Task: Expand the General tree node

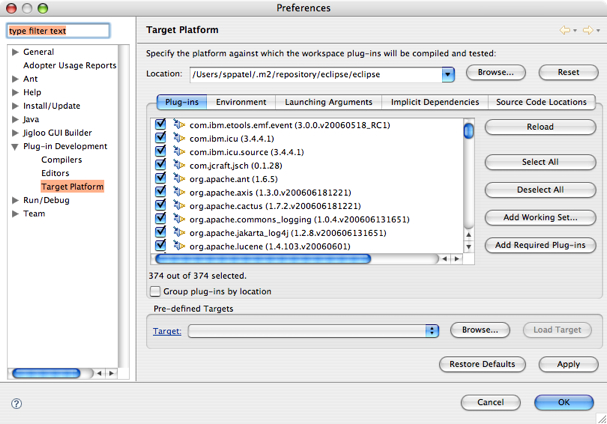Action: (x=15, y=52)
